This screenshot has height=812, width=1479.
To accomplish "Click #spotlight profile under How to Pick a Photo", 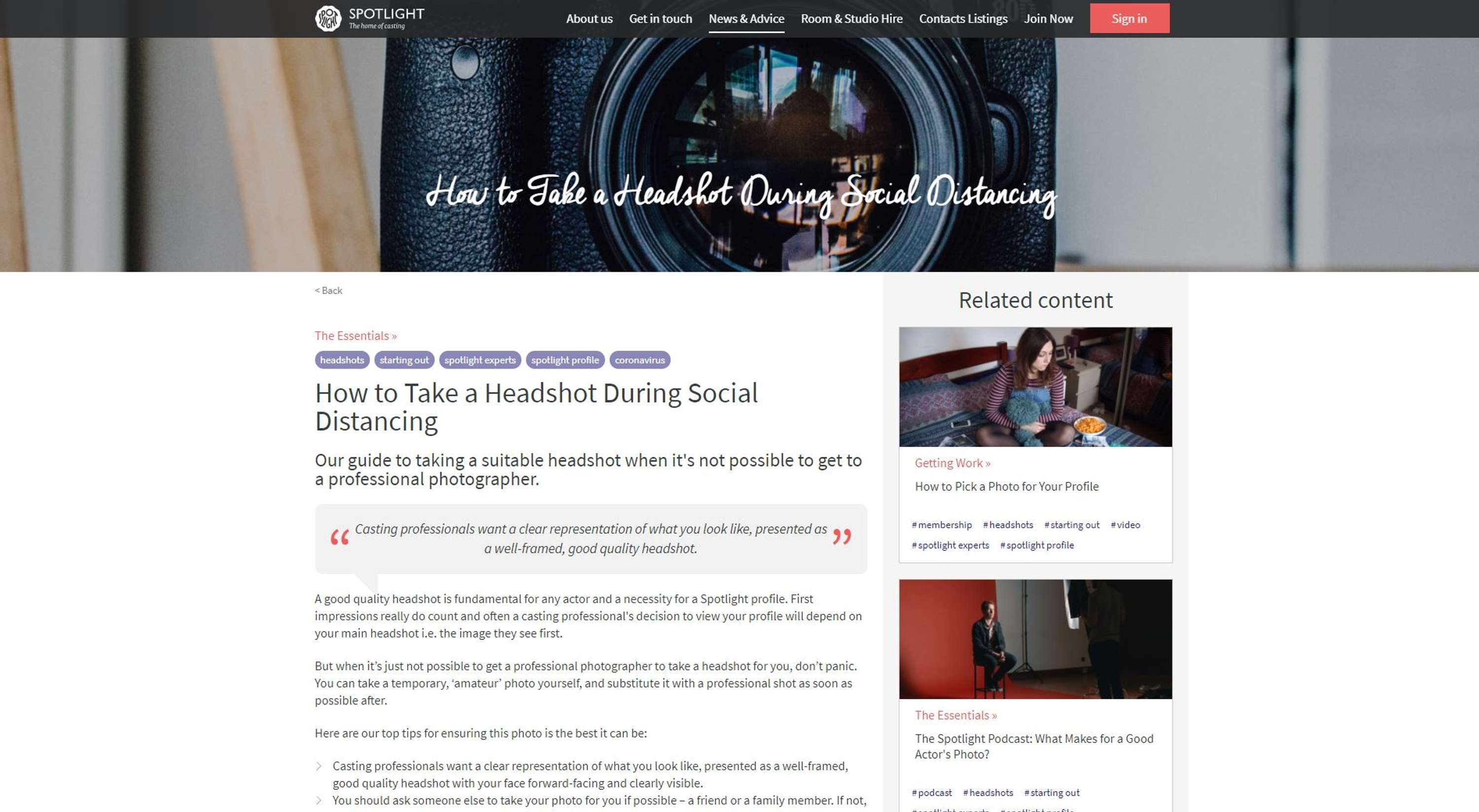I will tap(1037, 545).
